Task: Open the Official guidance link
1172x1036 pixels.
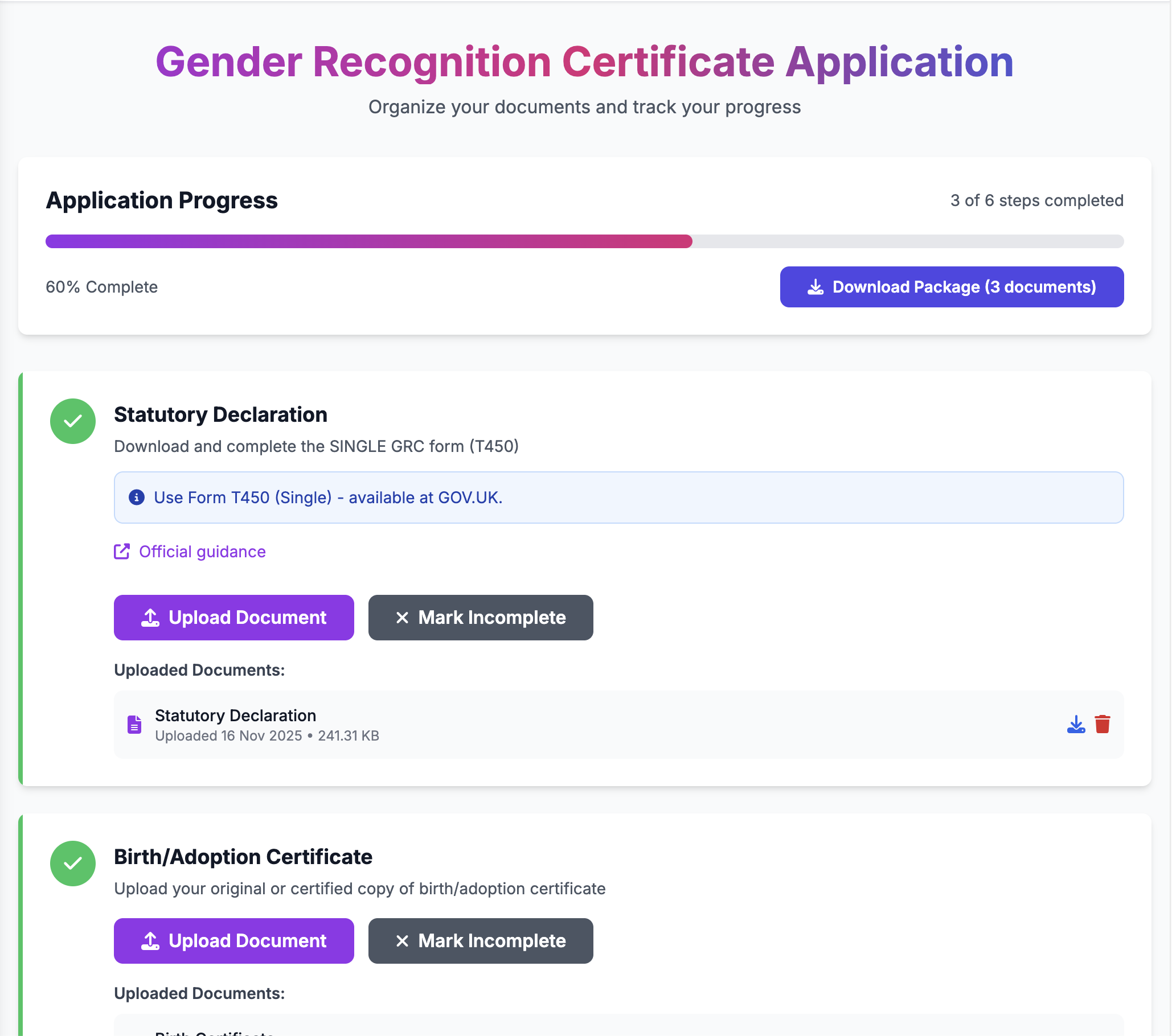Action: tap(202, 551)
